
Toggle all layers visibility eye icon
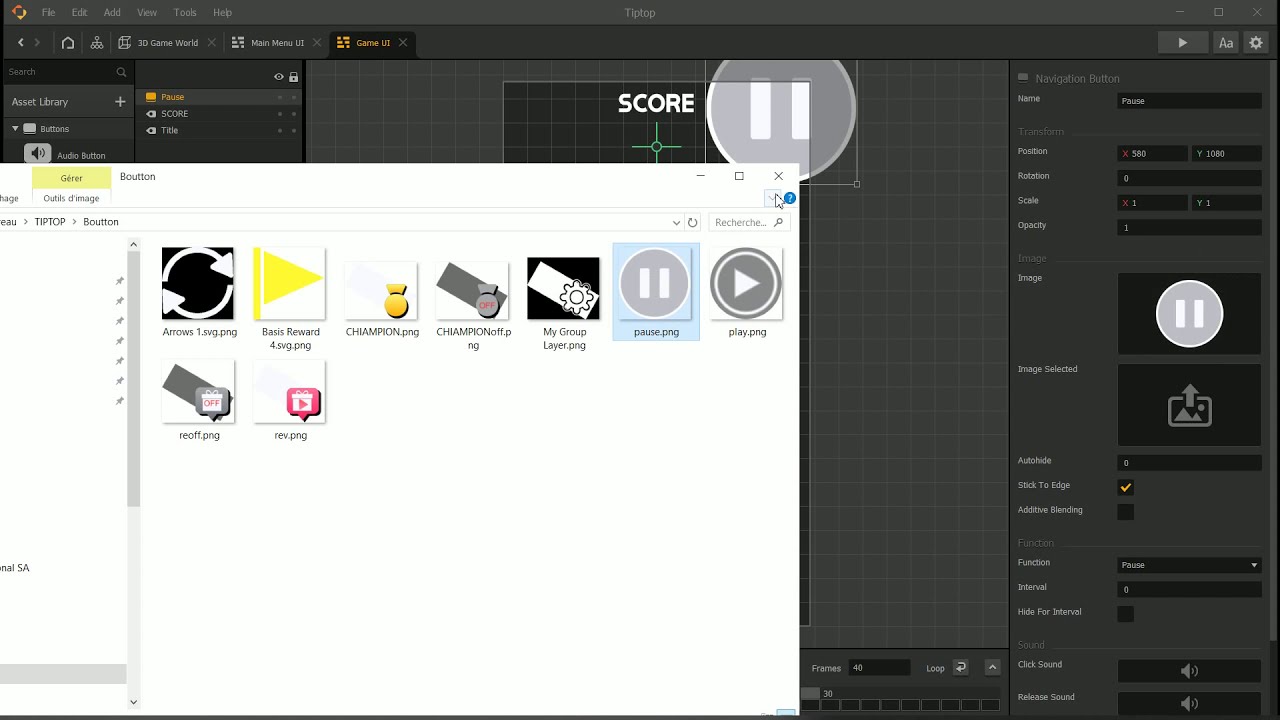click(279, 77)
